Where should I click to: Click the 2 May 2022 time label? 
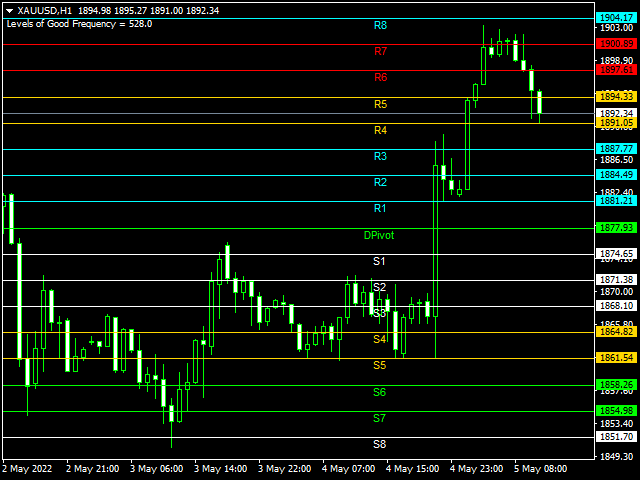tap(27, 469)
